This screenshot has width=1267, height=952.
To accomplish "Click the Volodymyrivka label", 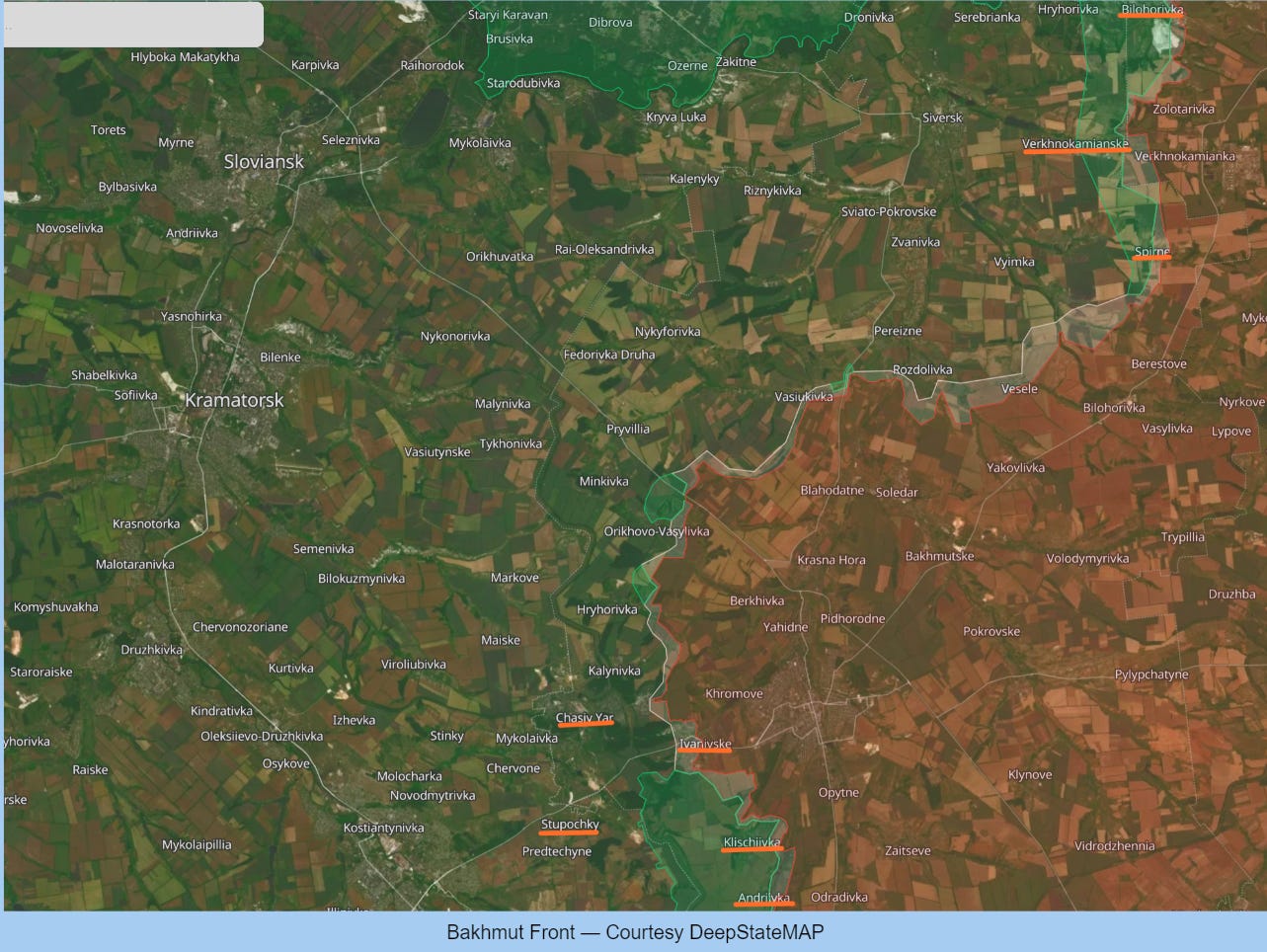I will point(1087,559).
